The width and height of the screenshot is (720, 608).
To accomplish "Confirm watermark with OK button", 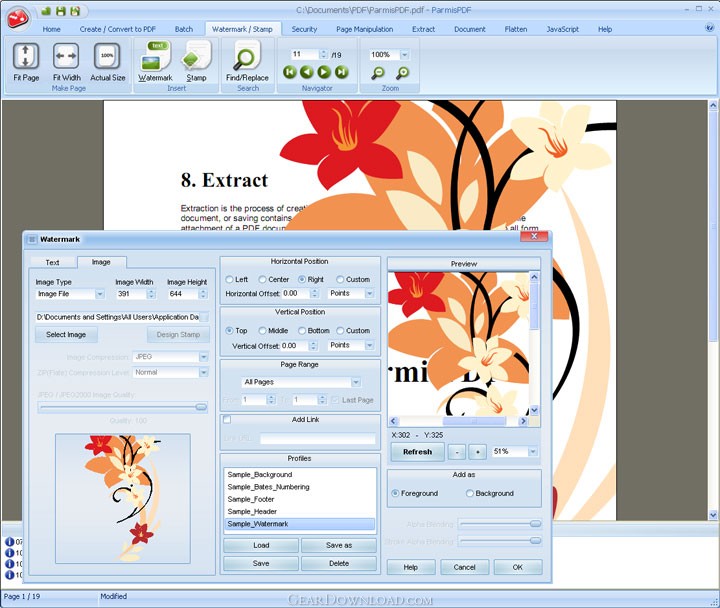I will coord(518,567).
